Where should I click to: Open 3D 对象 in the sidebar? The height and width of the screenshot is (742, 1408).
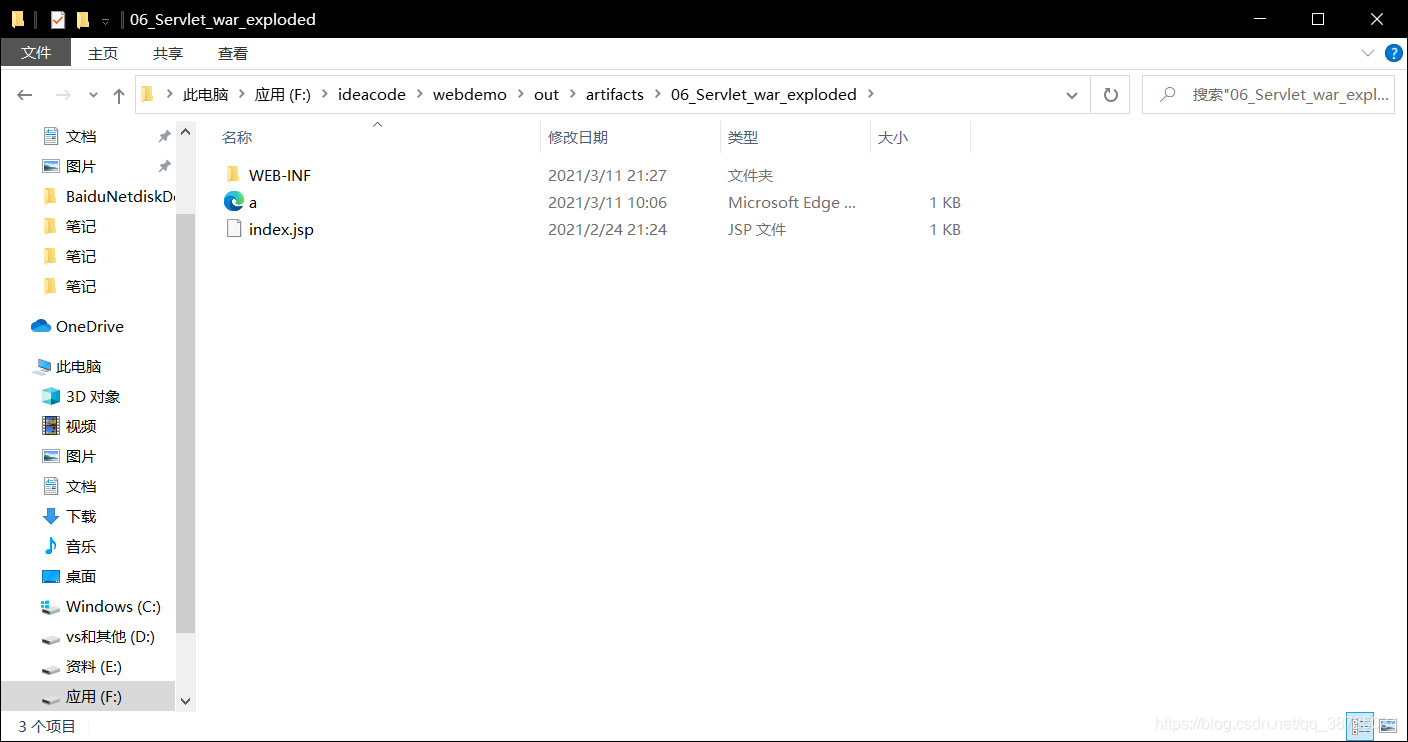81,396
